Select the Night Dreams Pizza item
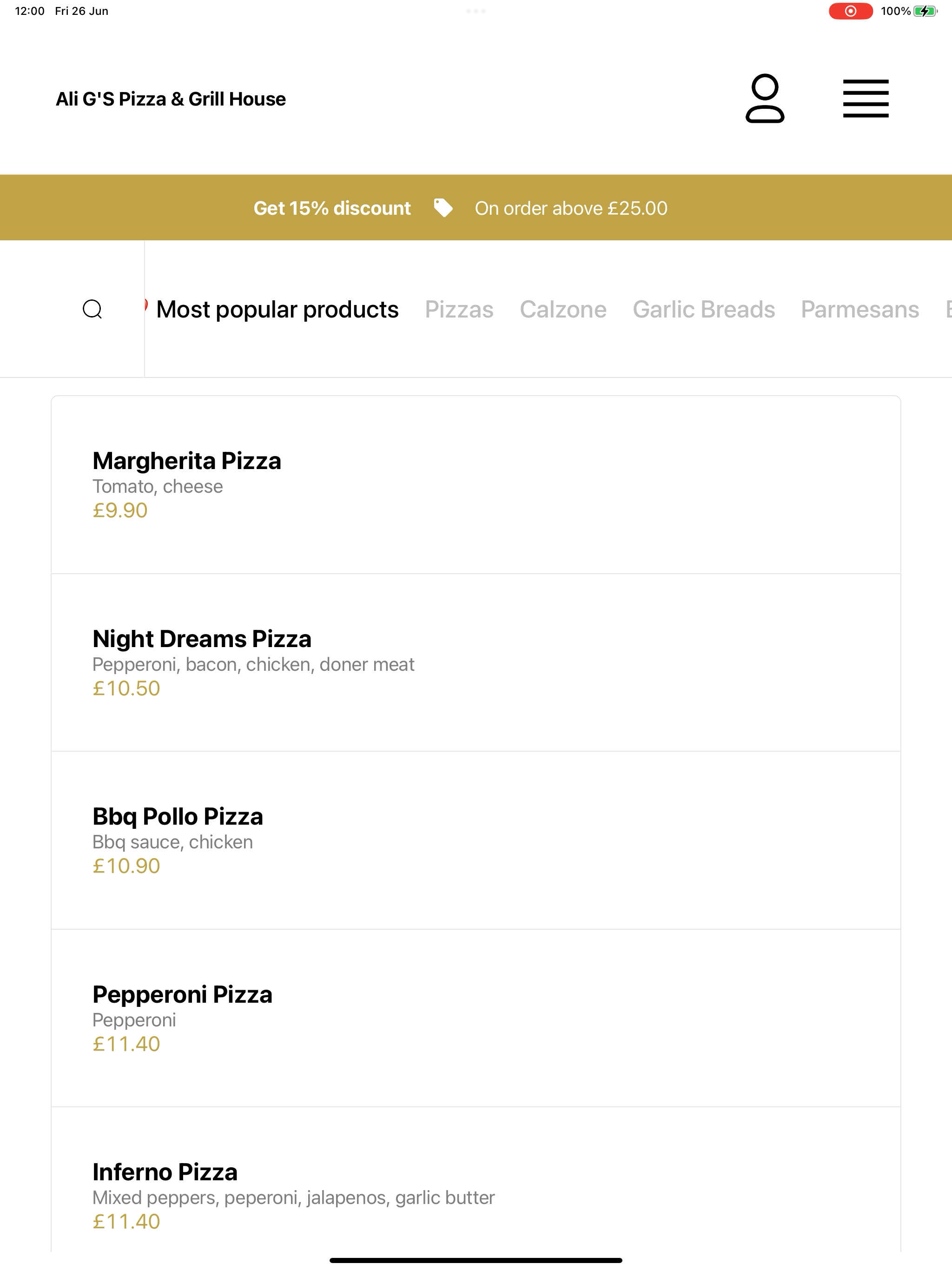 point(476,662)
